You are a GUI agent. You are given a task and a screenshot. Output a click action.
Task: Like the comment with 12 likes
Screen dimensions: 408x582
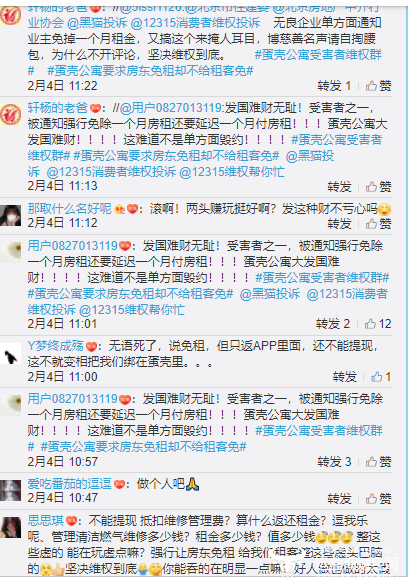coord(378,324)
